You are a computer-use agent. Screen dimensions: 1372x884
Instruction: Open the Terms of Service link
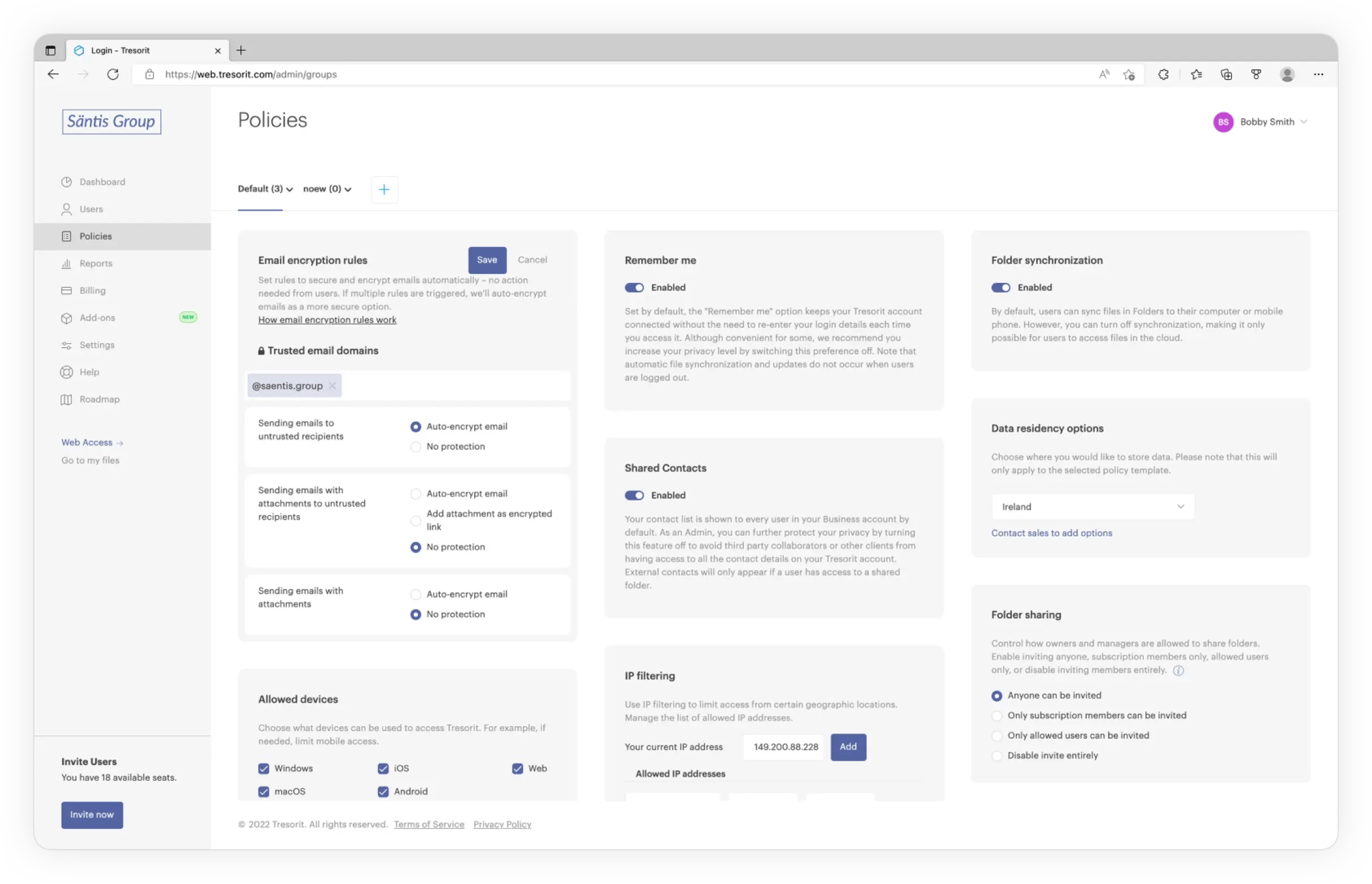point(429,825)
